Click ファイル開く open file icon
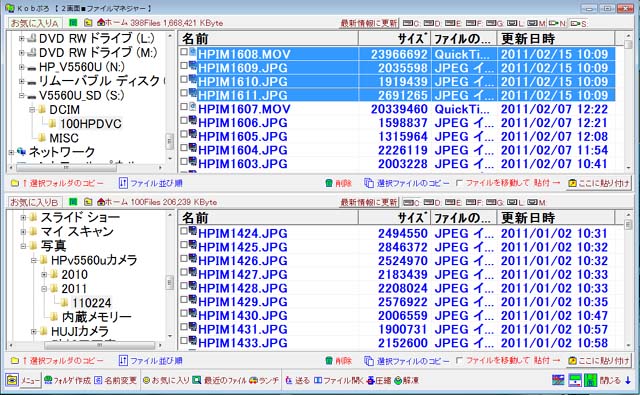Viewport: 640px width, 395px height. 318,380
